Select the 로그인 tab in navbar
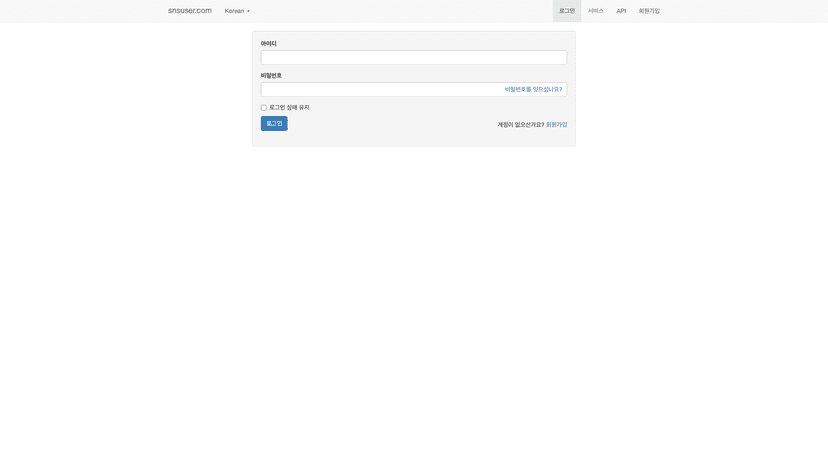Screen dimensions: 828x466 tap(566, 11)
